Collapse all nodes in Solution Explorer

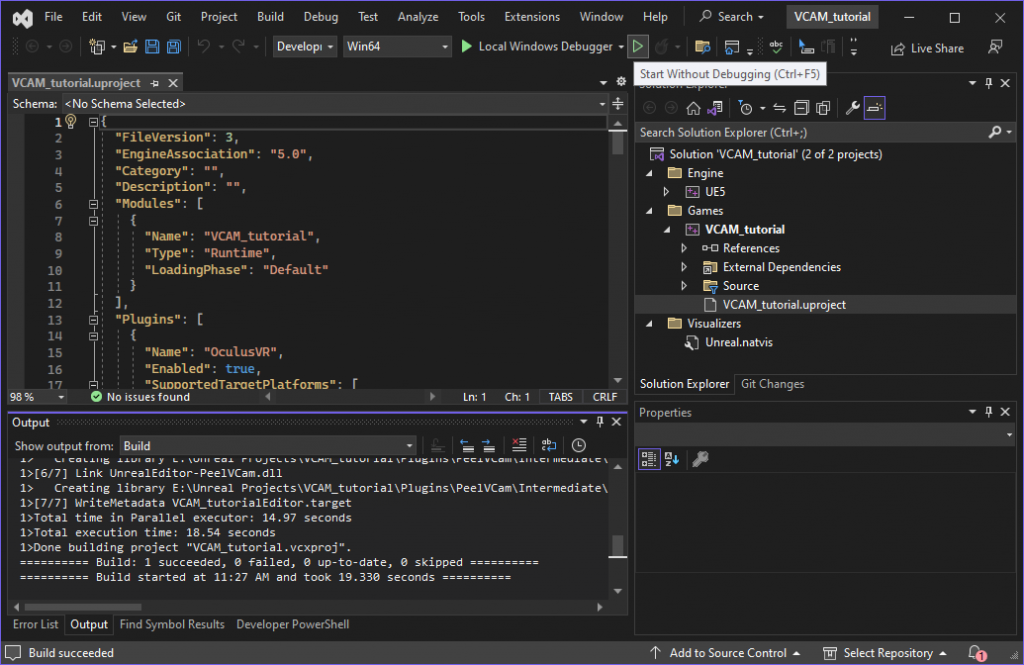tap(801, 108)
